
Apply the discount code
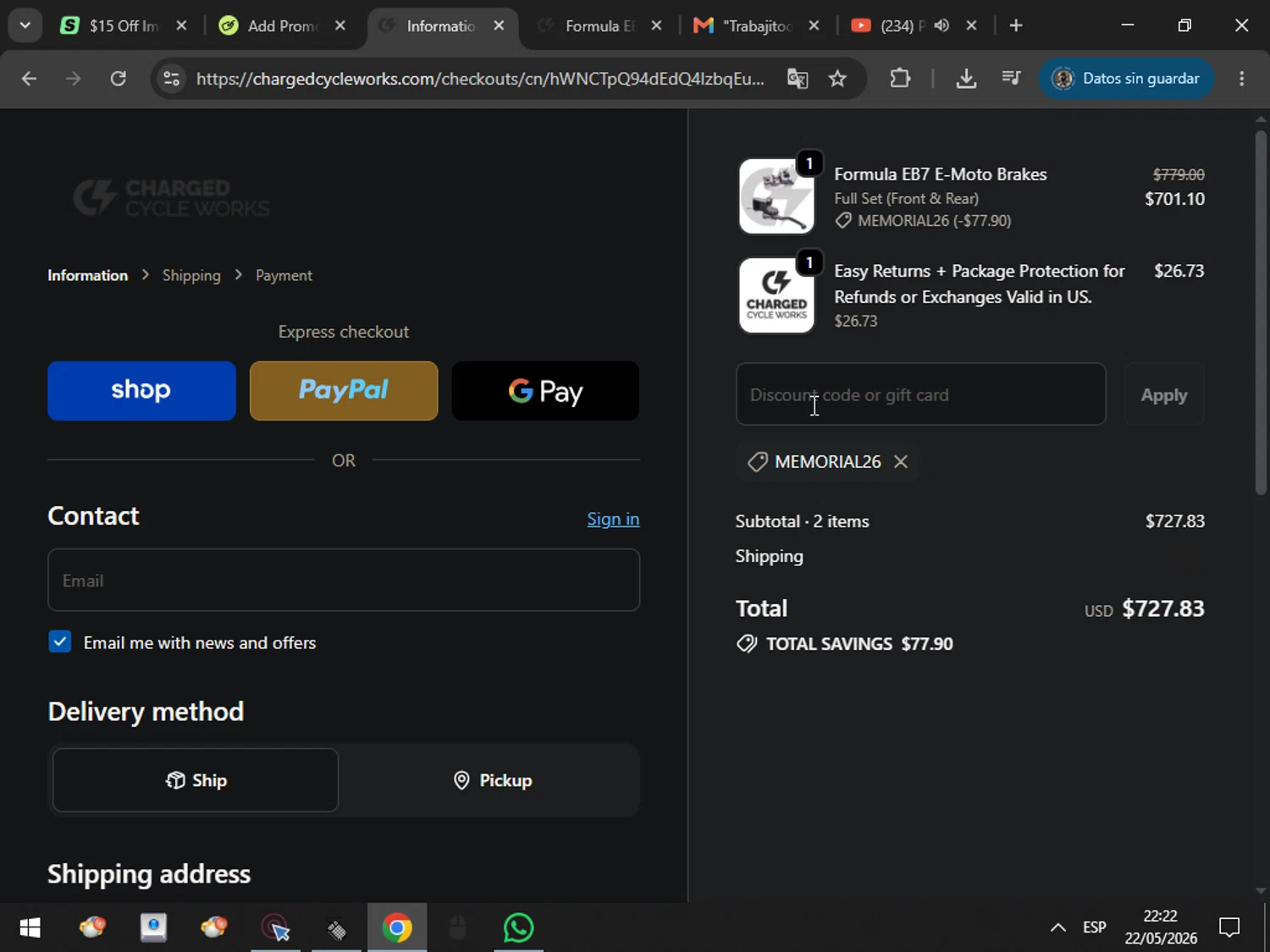pos(1164,394)
